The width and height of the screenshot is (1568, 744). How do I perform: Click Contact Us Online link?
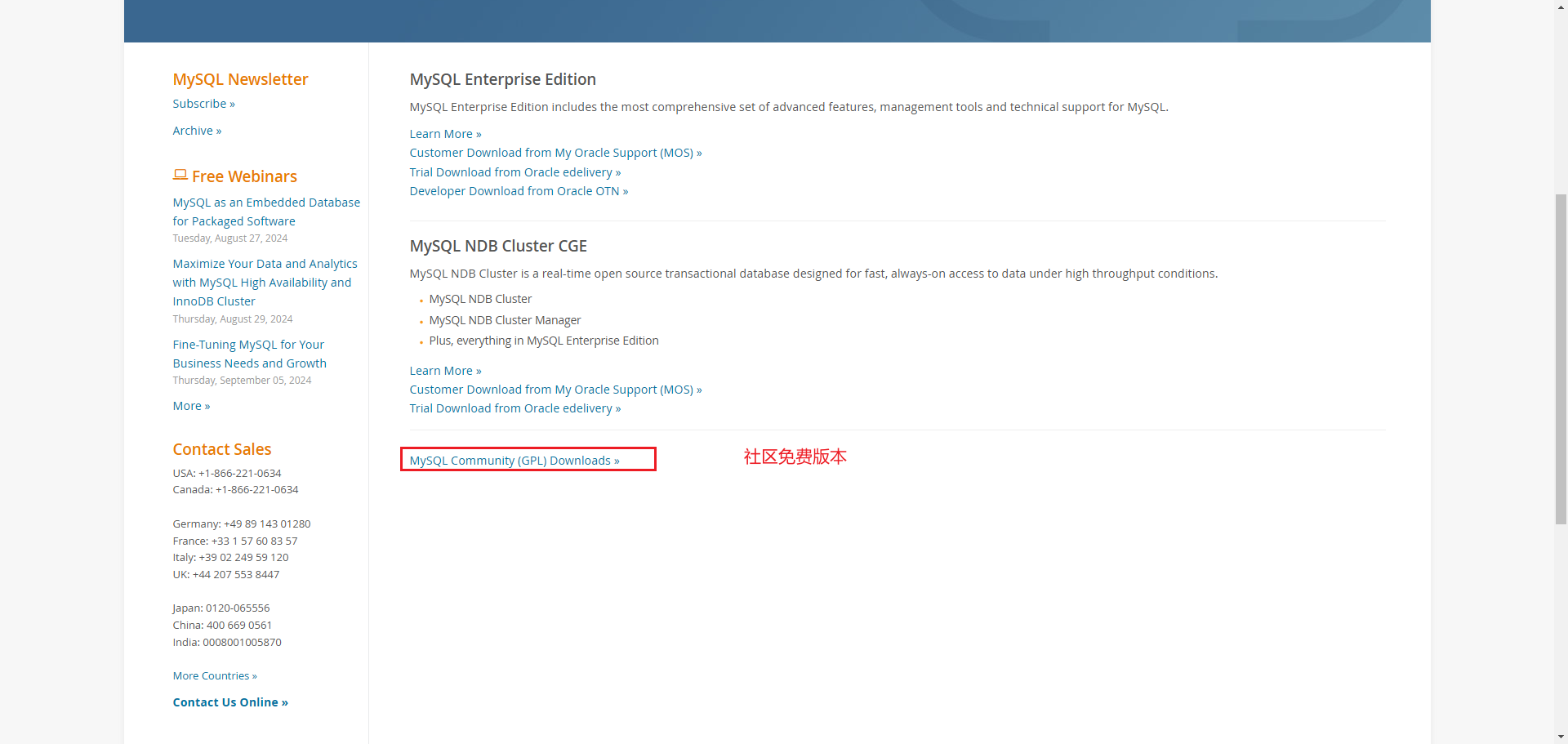point(230,702)
